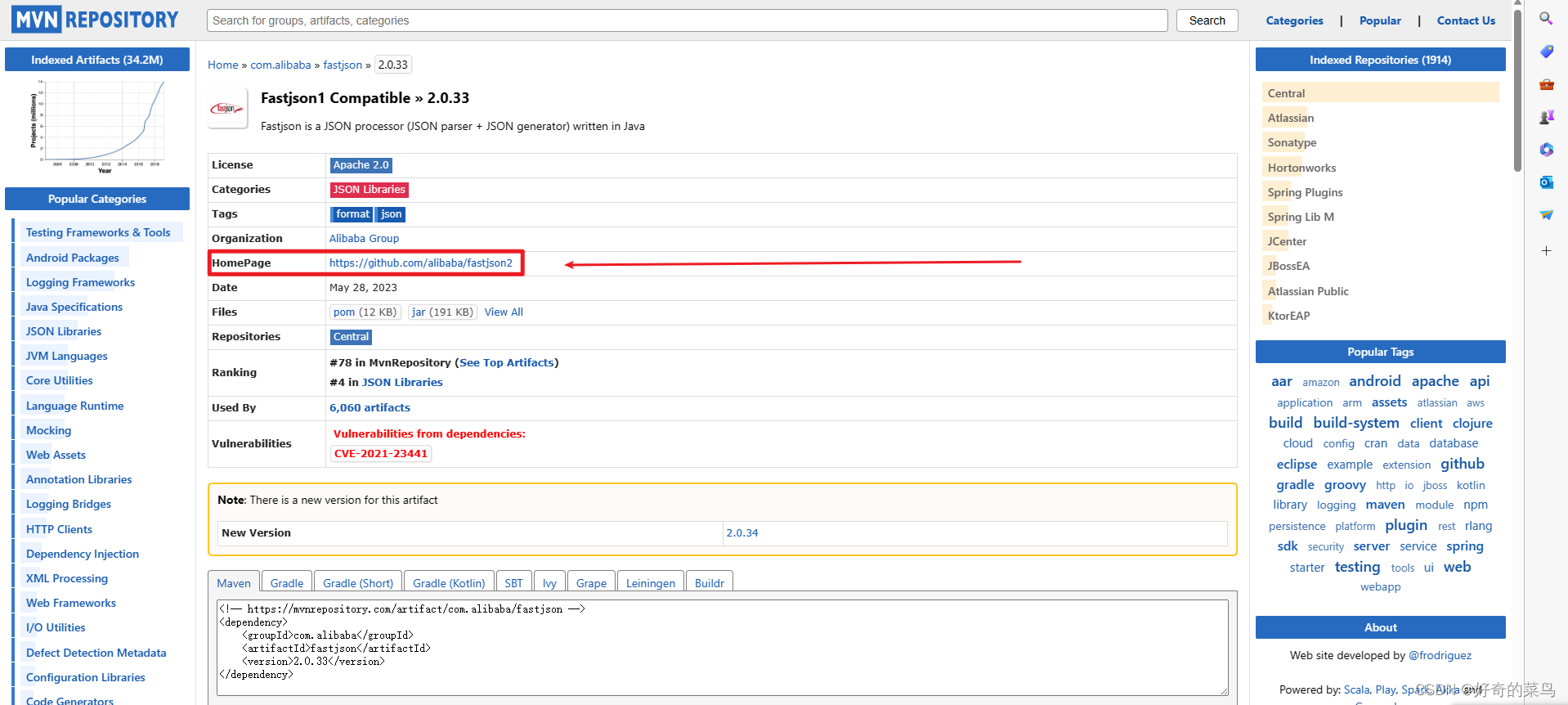
Task: Open the @frodriguez developer link
Action: pyautogui.click(x=1440, y=656)
